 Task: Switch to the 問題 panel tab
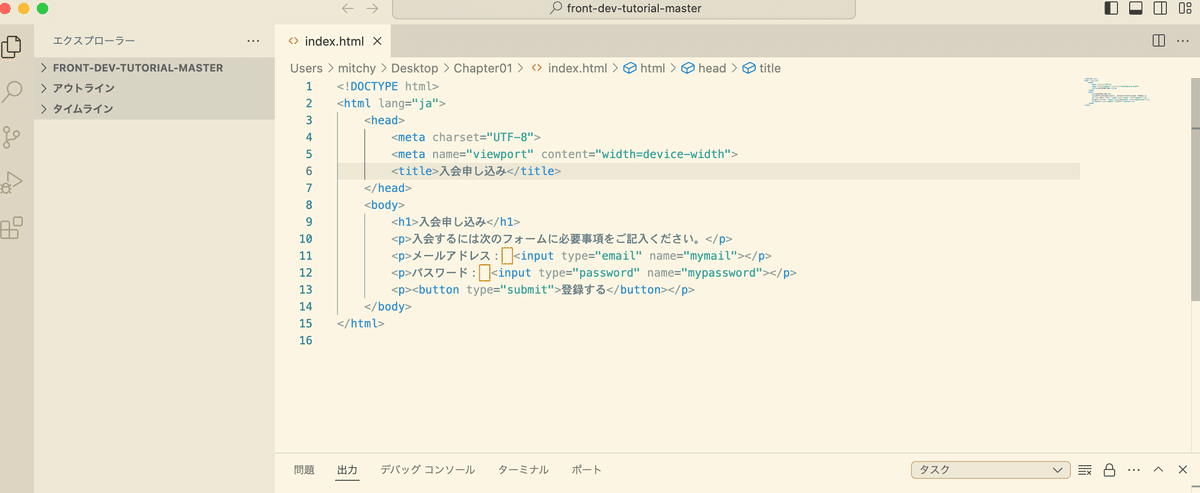(x=304, y=470)
